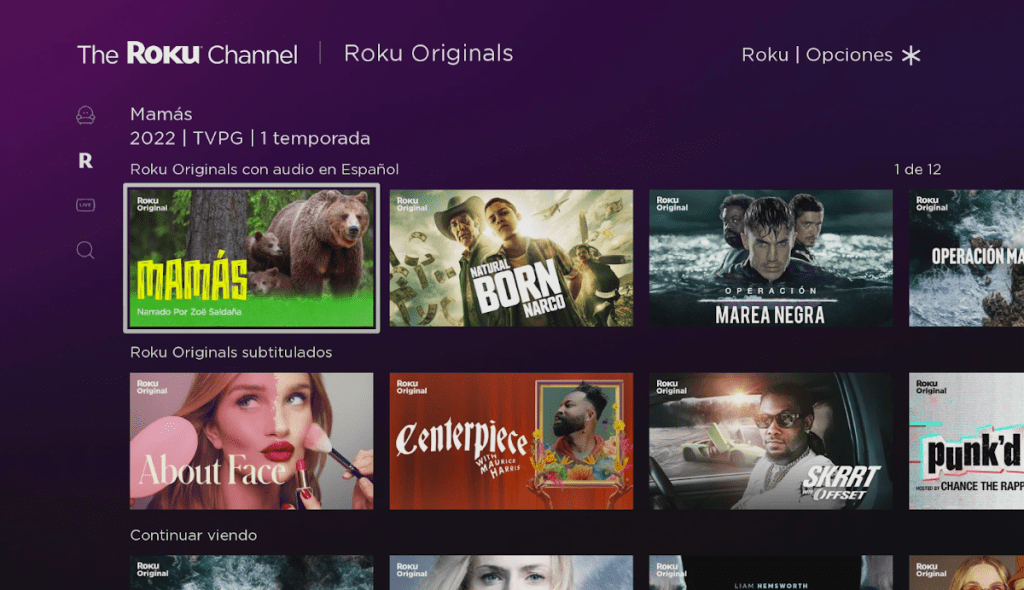The height and width of the screenshot is (590, 1024).
Task: Select the Roku Originals 'R' sidebar icon
Action: pos(86,160)
